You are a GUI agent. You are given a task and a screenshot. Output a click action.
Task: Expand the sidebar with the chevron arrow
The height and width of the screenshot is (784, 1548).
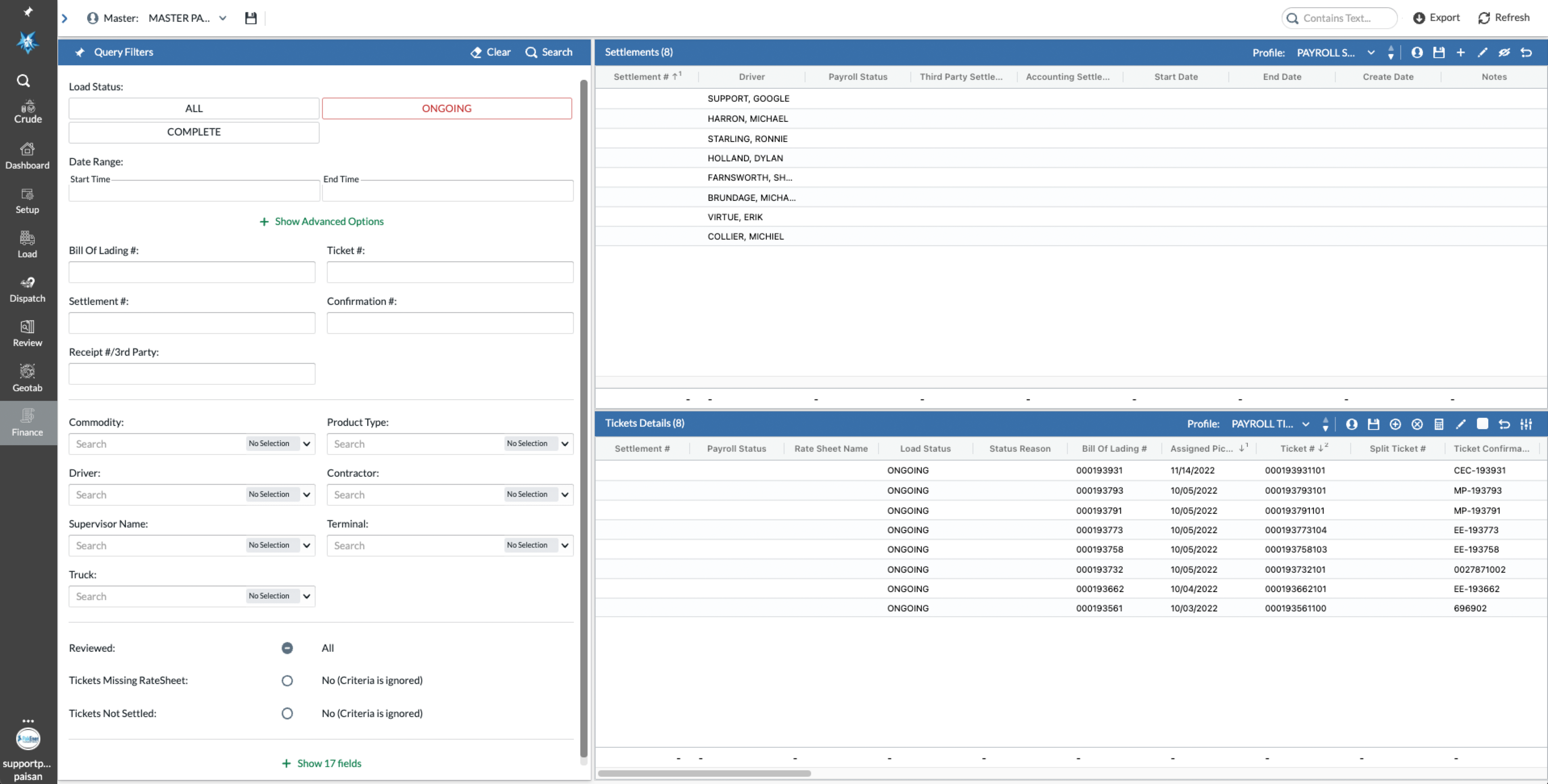pos(64,18)
